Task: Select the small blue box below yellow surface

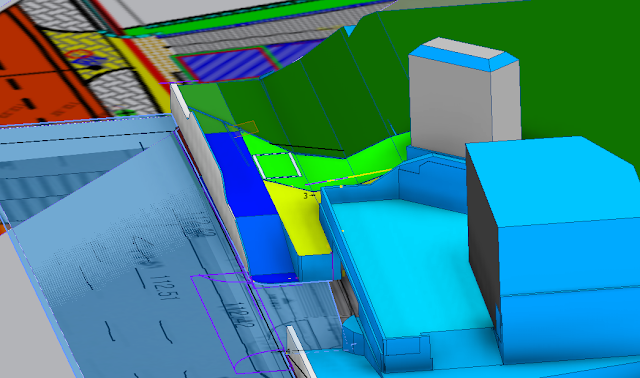Action: [315, 267]
